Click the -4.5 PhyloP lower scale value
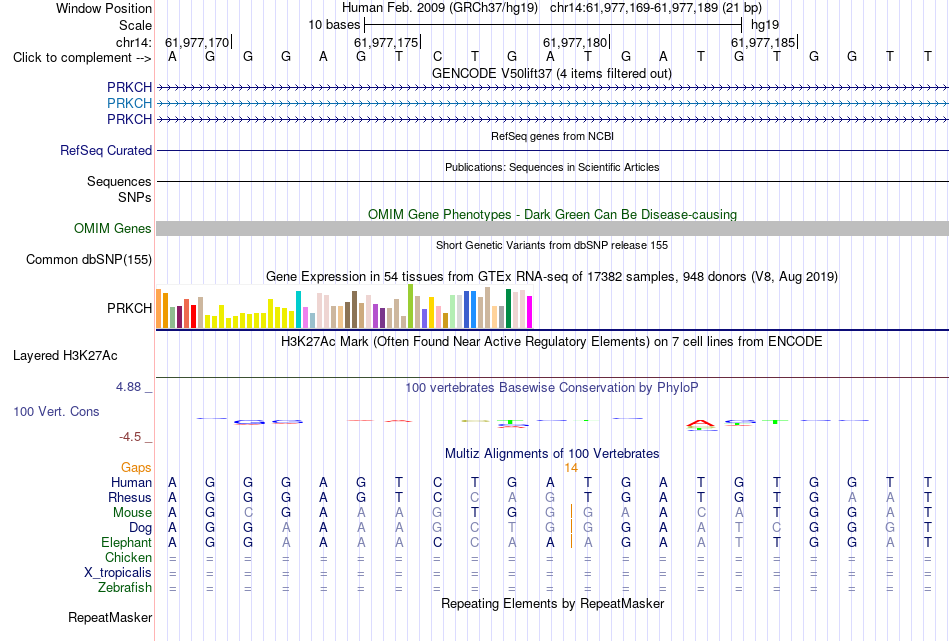The height and width of the screenshot is (641, 950). point(130,437)
